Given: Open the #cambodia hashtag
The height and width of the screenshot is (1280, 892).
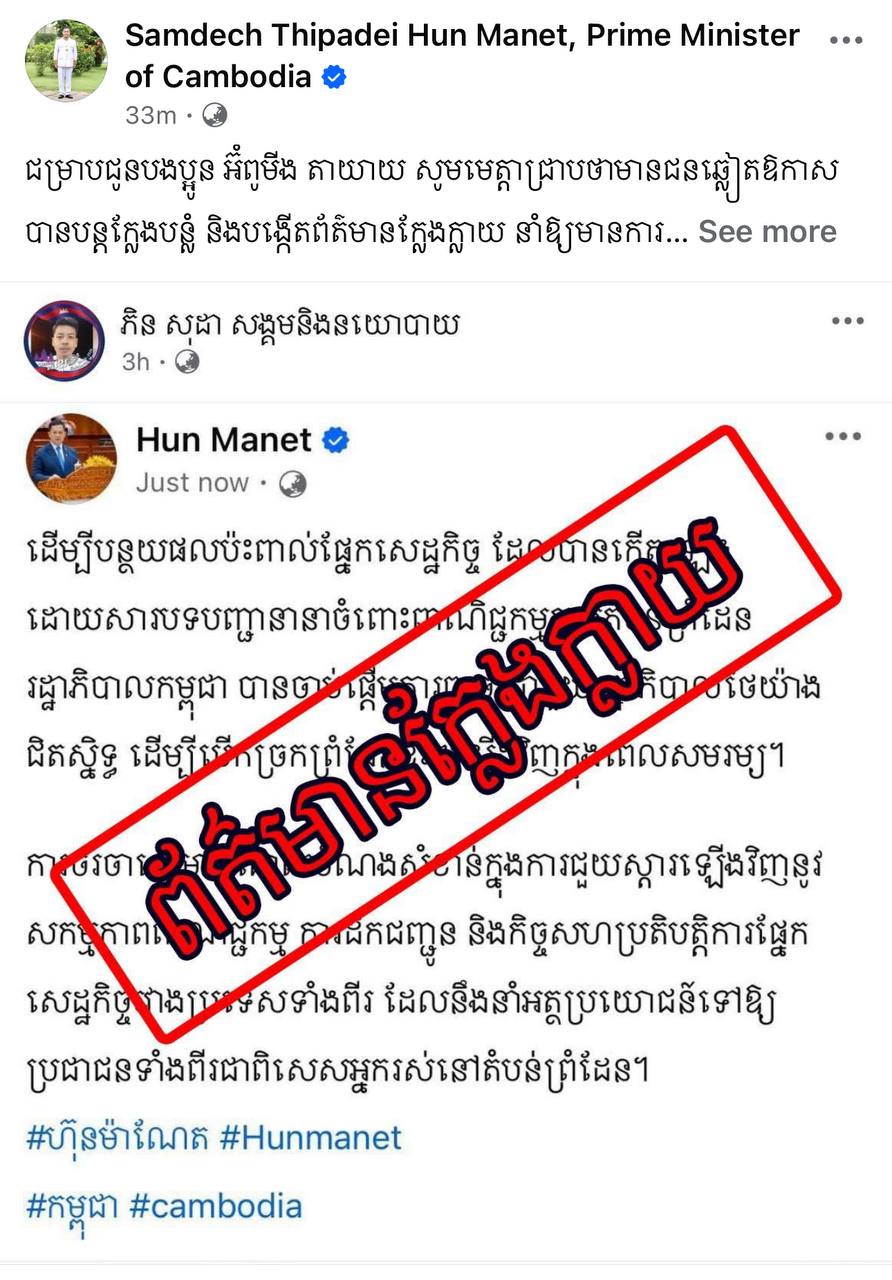Looking at the screenshot, I should pyautogui.click(x=215, y=1206).
